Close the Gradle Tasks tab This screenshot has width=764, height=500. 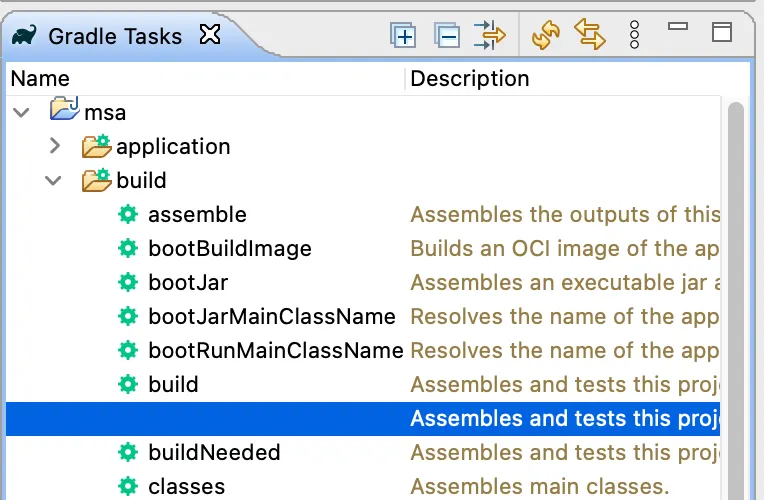point(209,35)
